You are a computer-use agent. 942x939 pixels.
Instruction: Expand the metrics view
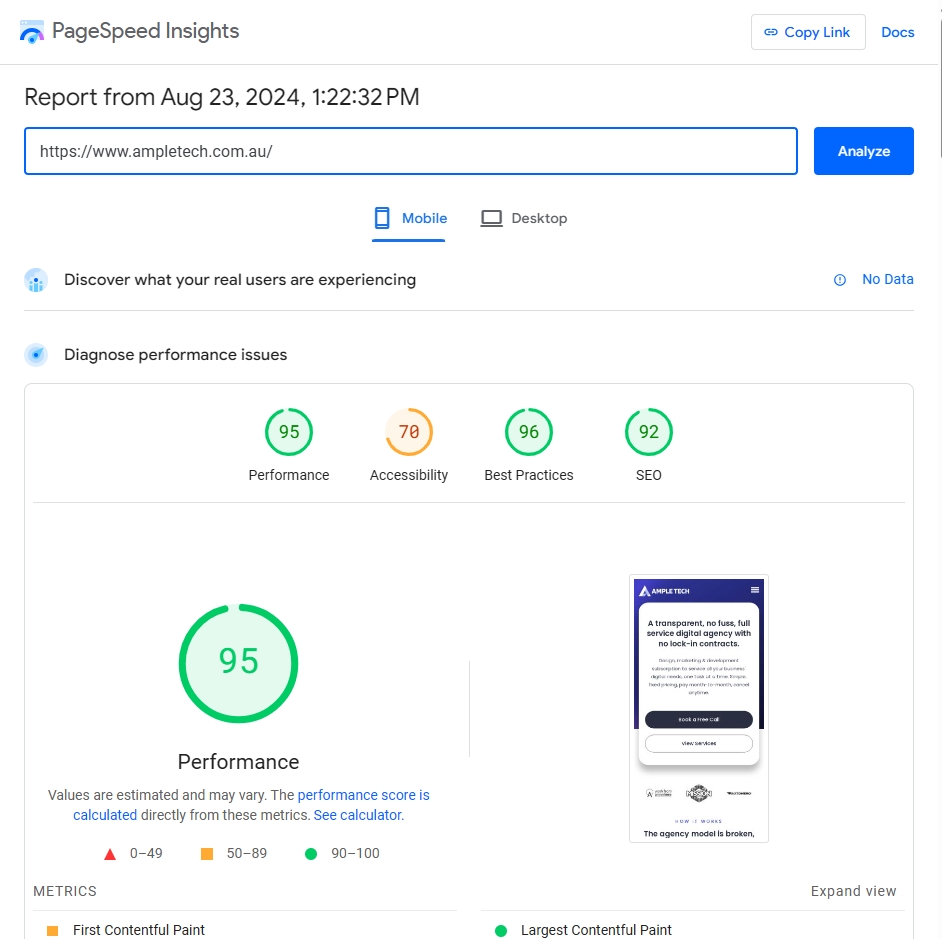(853, 891)
